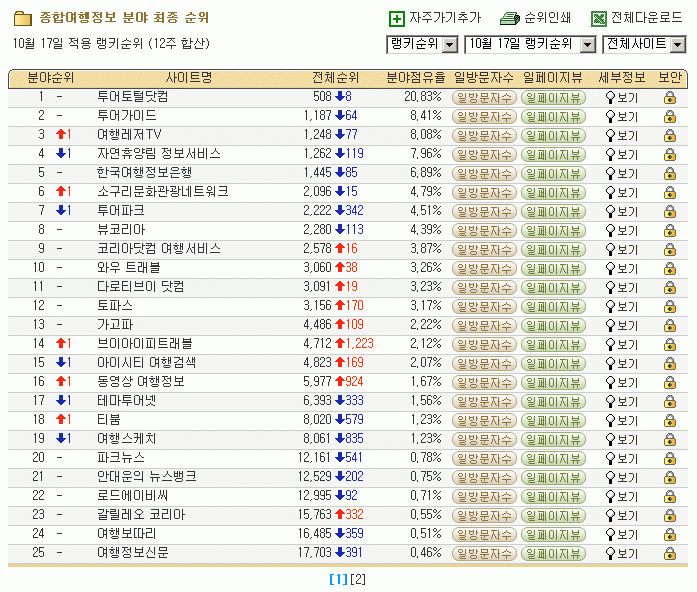Image resolution: width=697 pixels, height=592 pixels.
Task: Click the 자주가기추가 plus icon
Action: pos(397,19)
